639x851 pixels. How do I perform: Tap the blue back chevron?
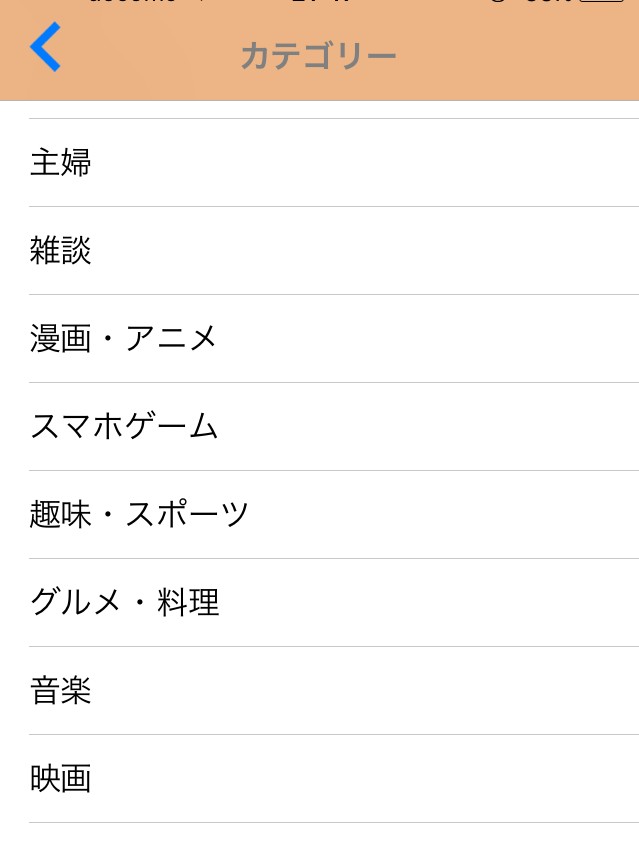[46, 47]
